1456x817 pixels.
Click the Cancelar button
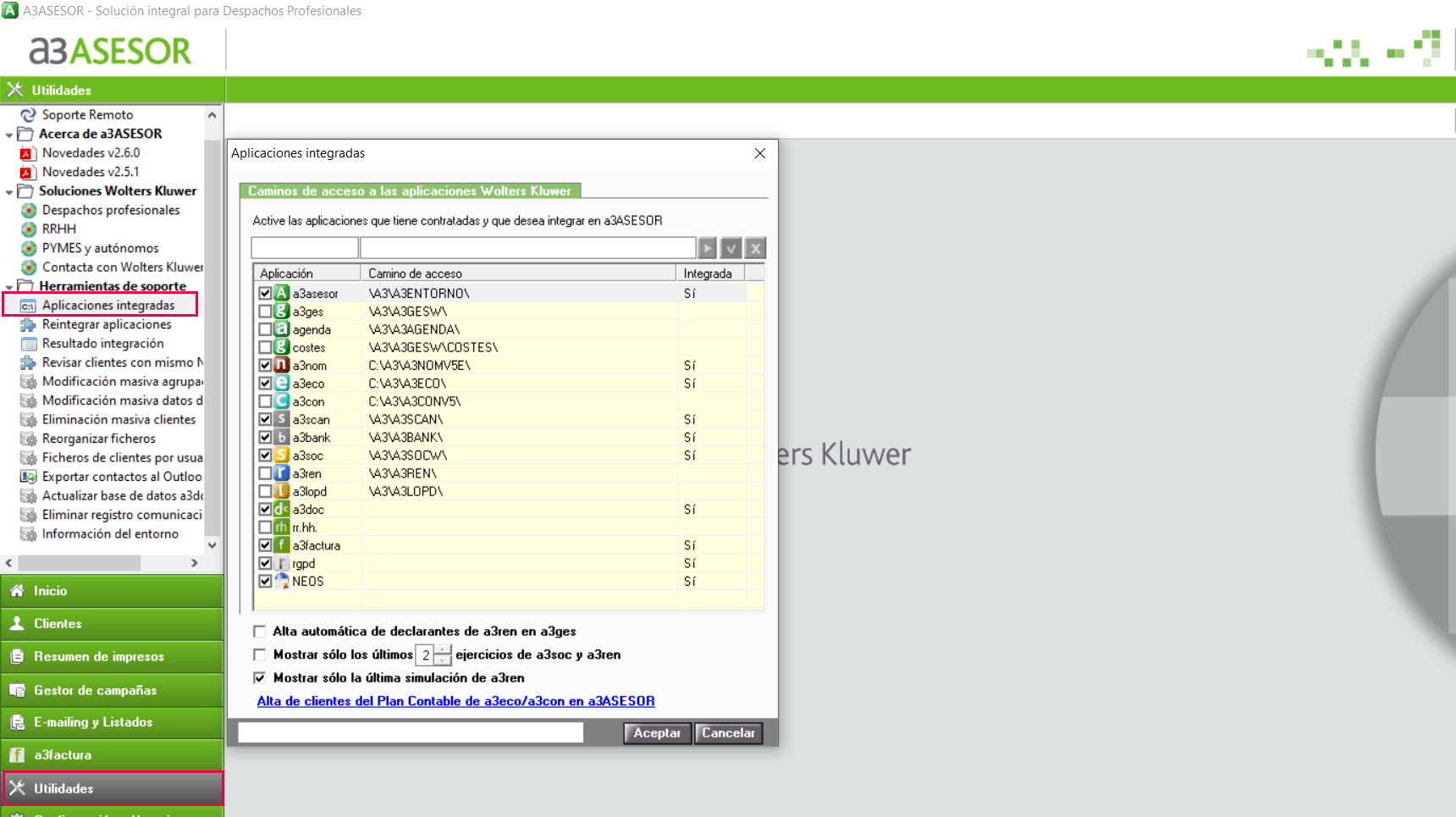728,733
